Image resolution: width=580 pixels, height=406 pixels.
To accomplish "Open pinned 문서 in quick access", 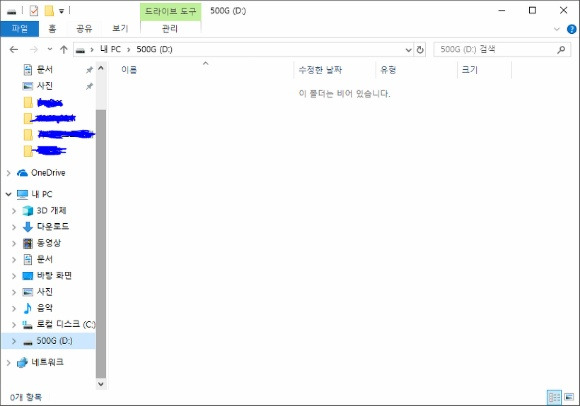I will (x=45, y=70).
